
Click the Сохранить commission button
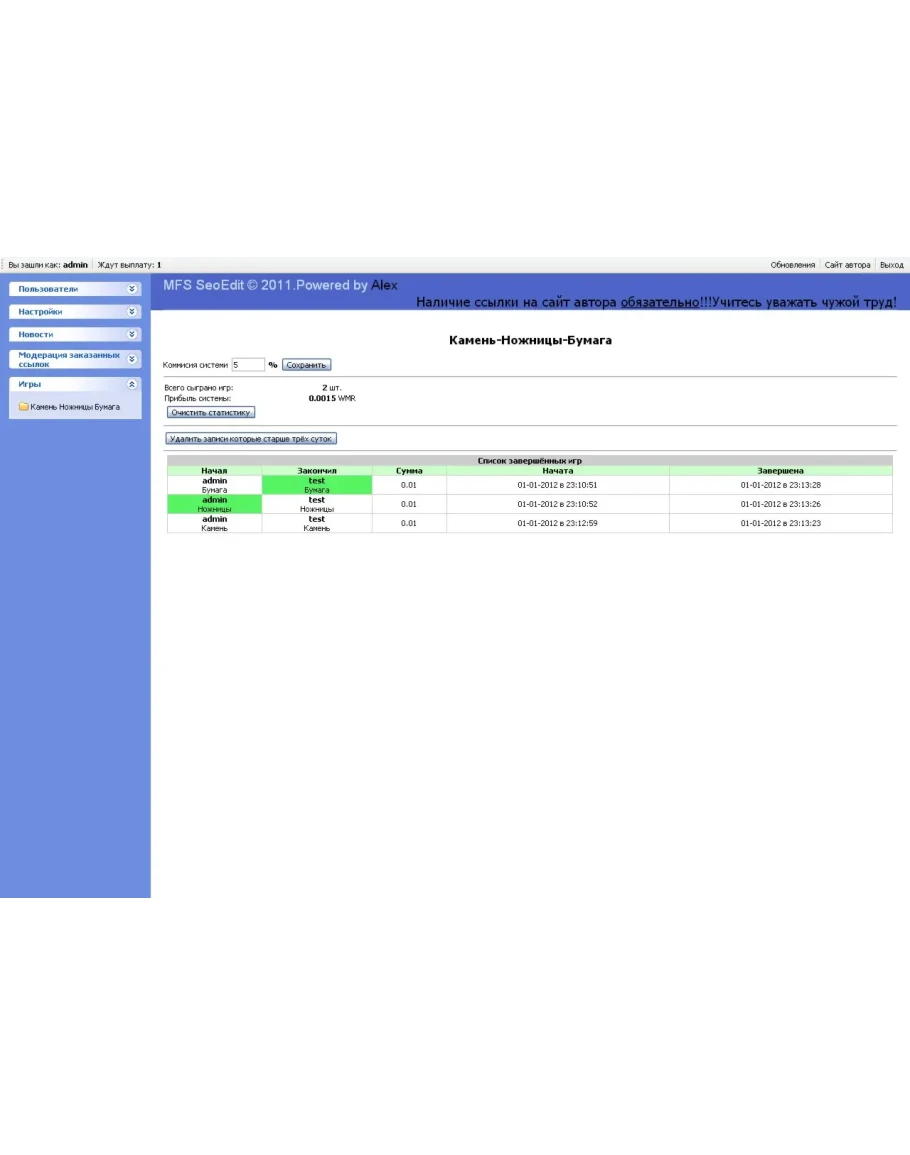pos(306,365)
